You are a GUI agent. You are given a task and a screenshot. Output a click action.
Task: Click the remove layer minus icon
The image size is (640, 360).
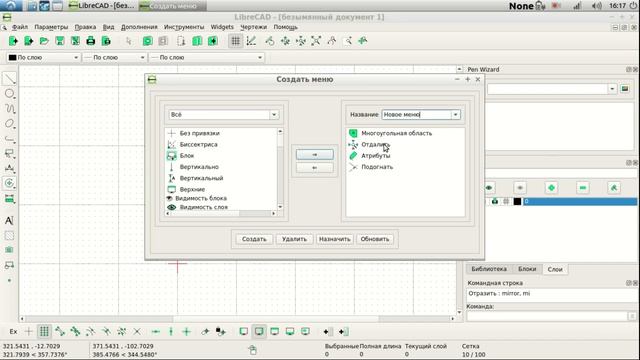(582, 188)
